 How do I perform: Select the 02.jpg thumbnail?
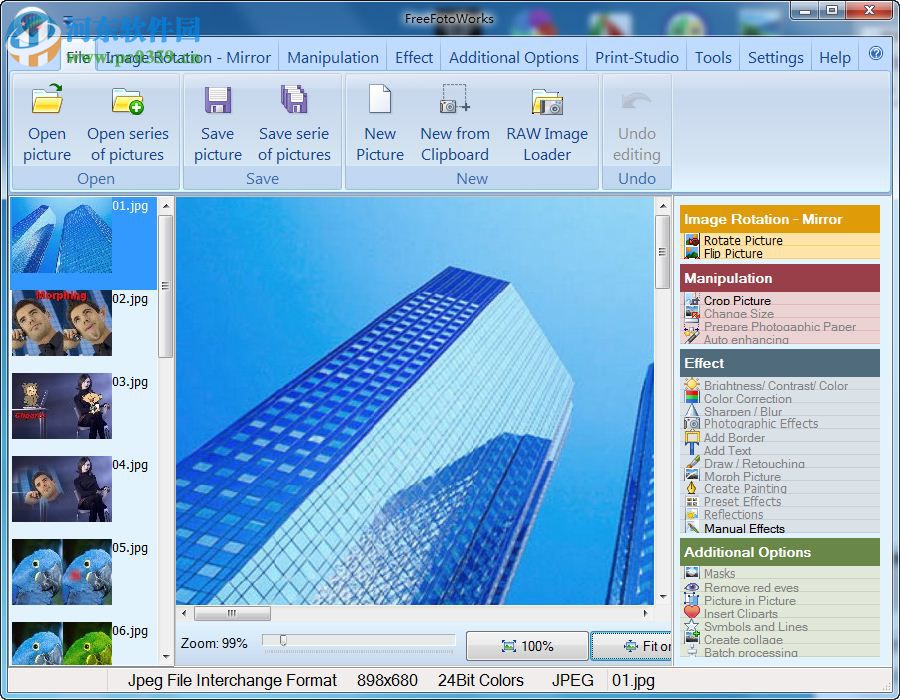62,323
